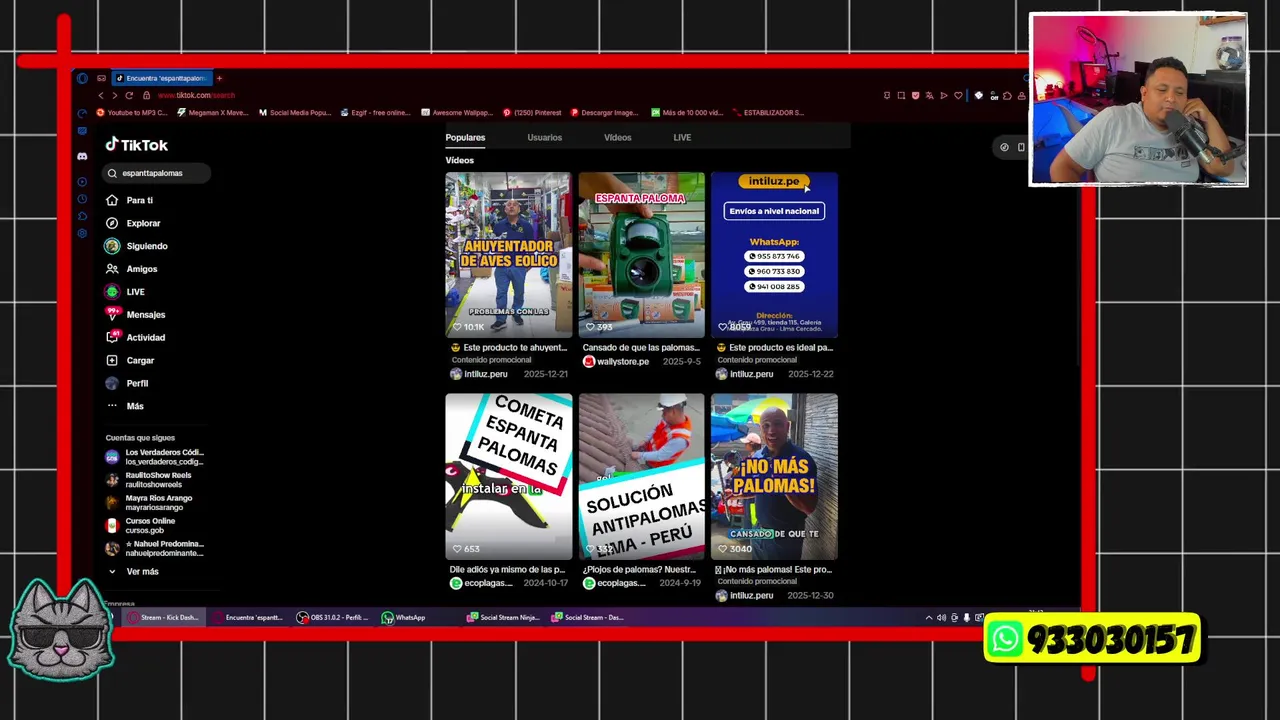Open Mayra Rios Arango account
This screenshot has width=1280, height=720.
click(x=149, y=502)
